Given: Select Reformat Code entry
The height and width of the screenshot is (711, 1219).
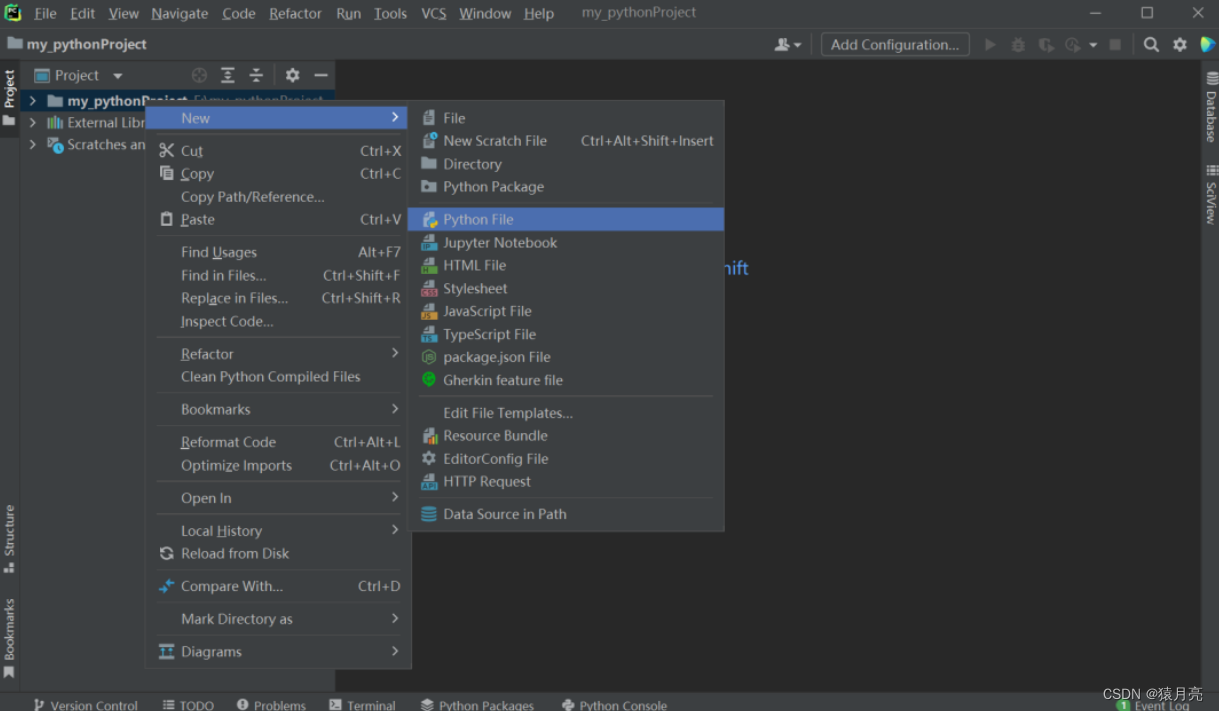Looking at the screenshot, I should tap(278, 442).
